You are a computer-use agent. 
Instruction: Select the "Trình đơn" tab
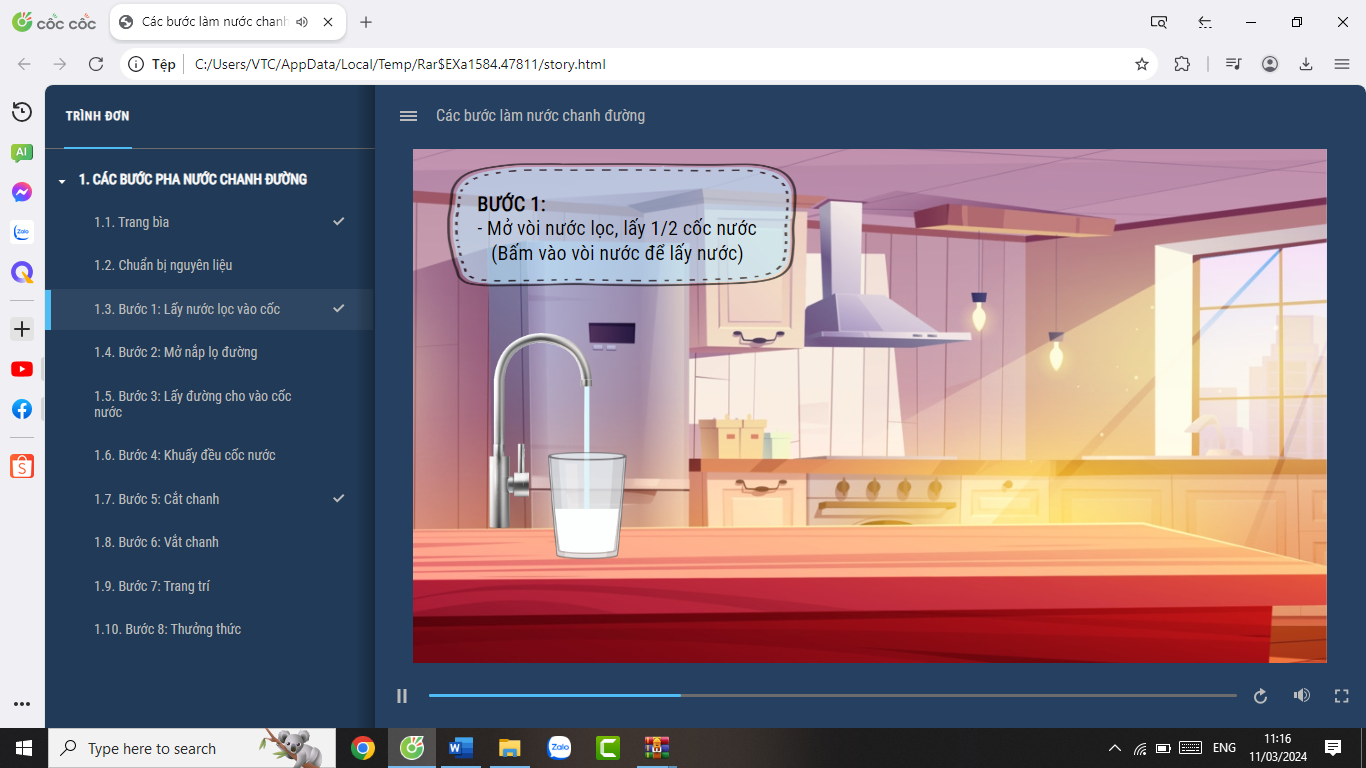(x=97, y=116)
